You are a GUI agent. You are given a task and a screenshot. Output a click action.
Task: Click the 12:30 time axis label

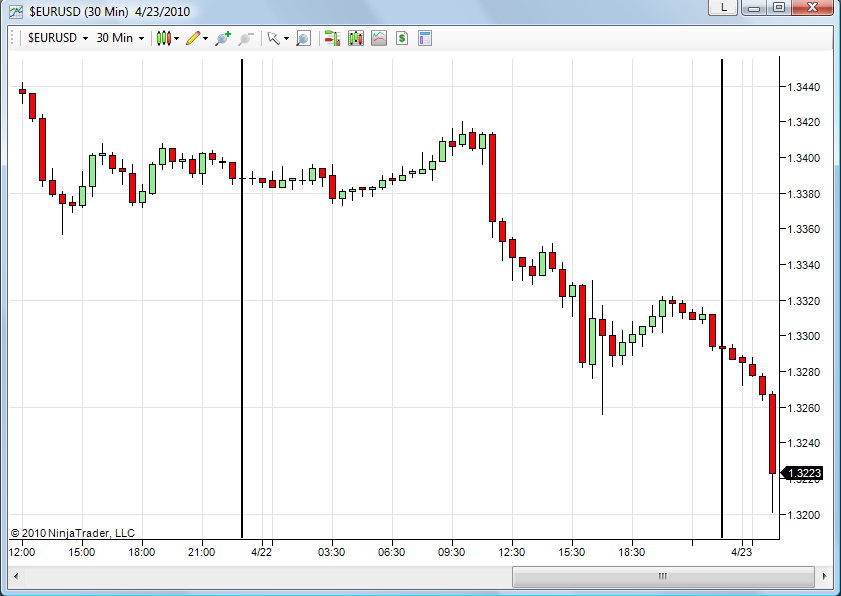tap(512, 552)
